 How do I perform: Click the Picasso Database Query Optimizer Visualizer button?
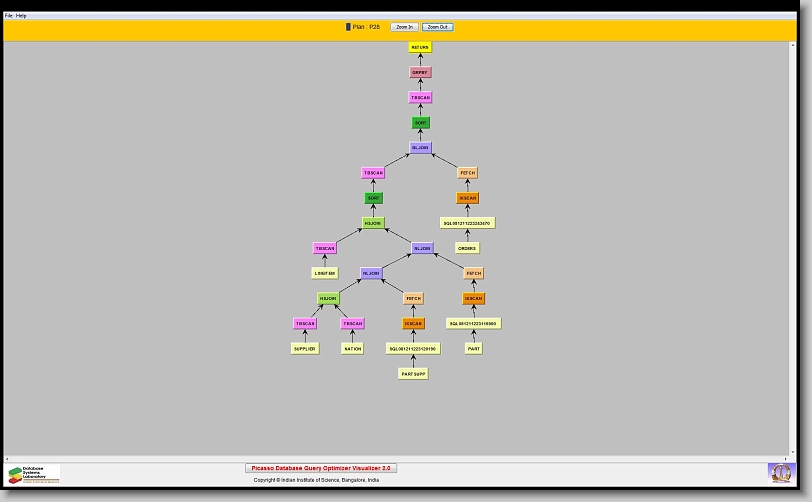click(x=320, y=468)
